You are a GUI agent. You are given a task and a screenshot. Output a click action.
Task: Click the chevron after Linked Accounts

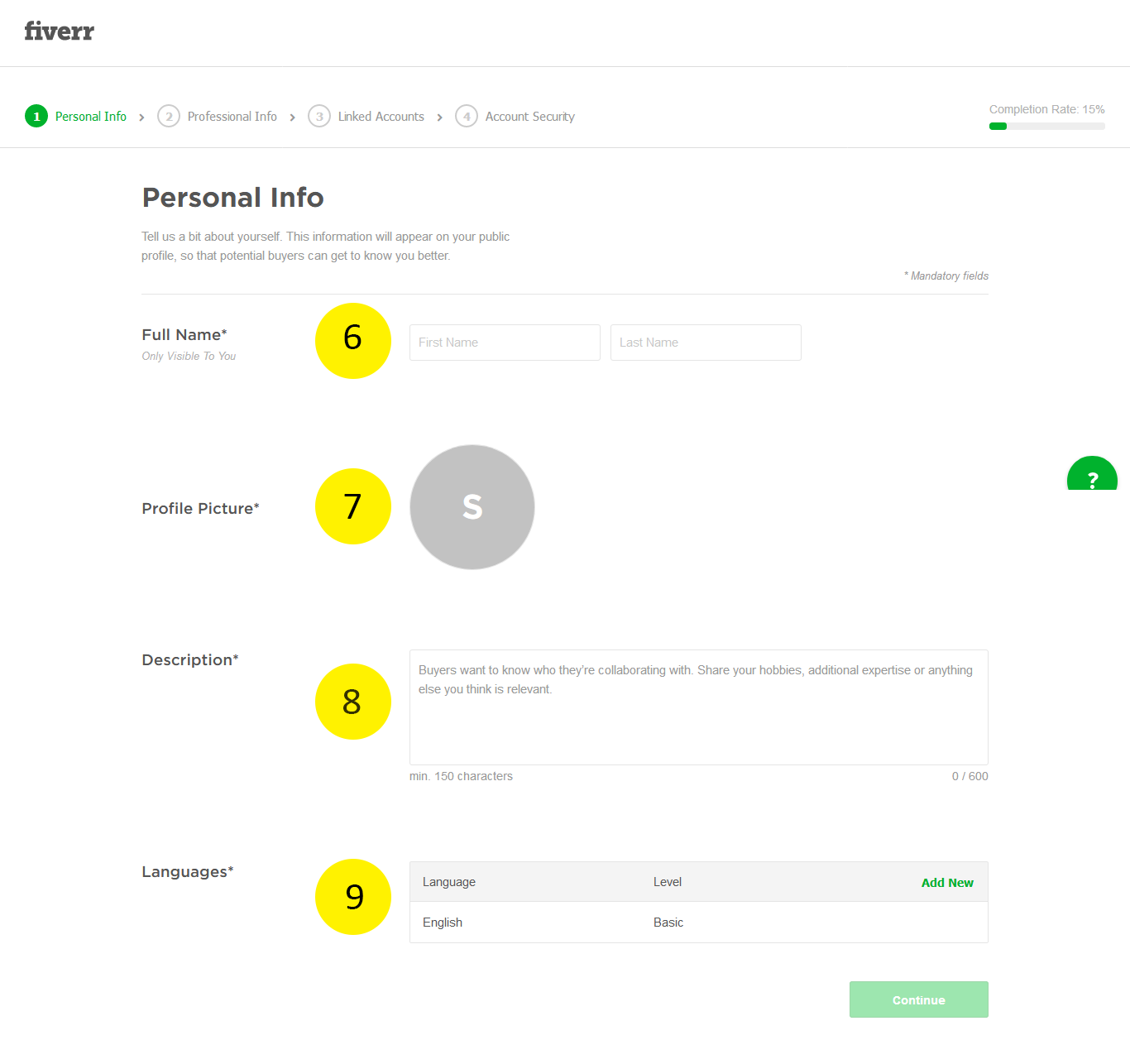pos(439,117)
